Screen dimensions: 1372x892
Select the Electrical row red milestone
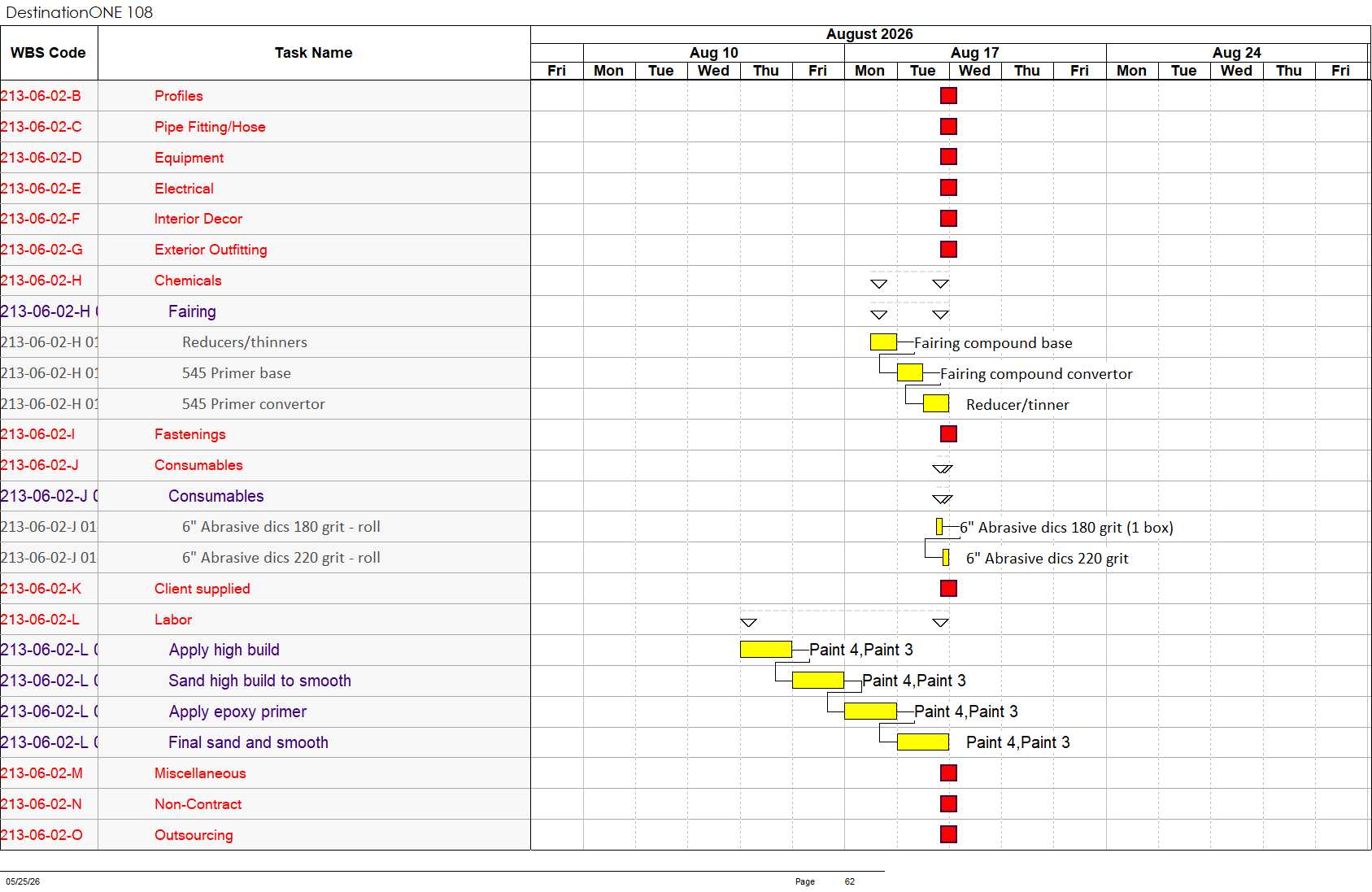coord(948,188)
